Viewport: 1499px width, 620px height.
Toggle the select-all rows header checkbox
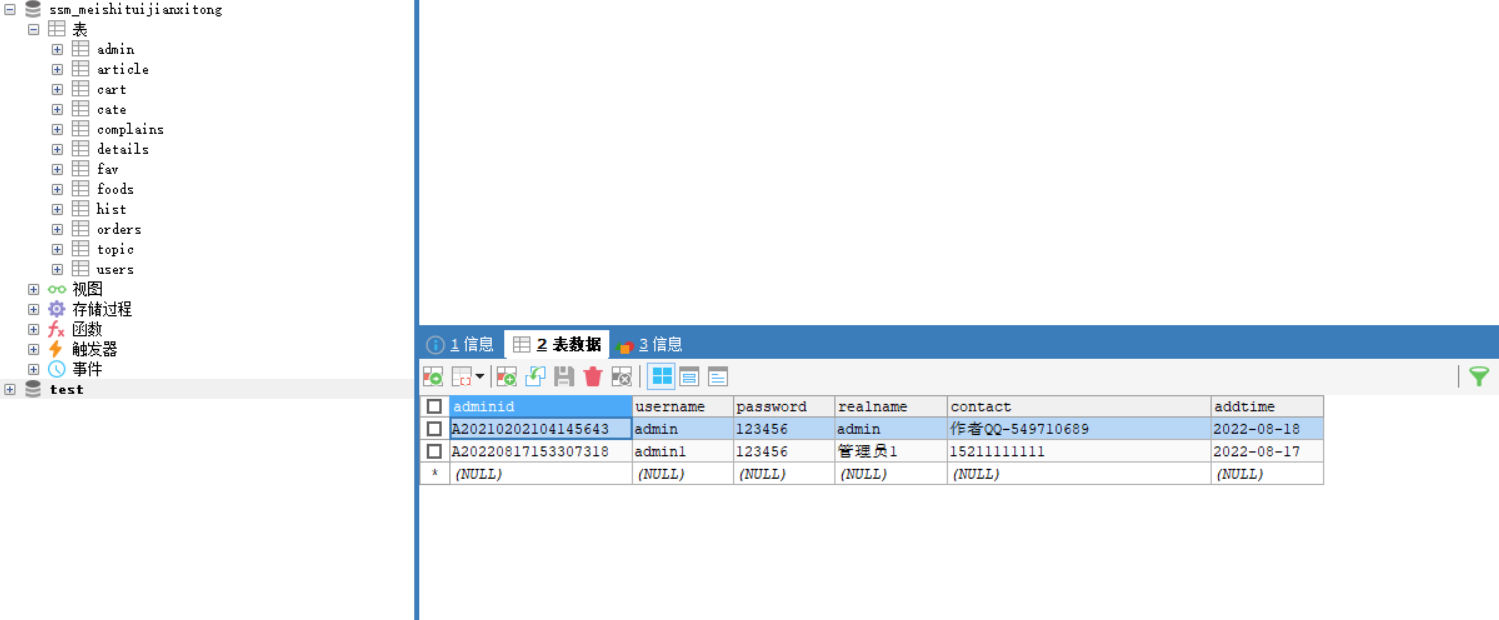[434, 407]
